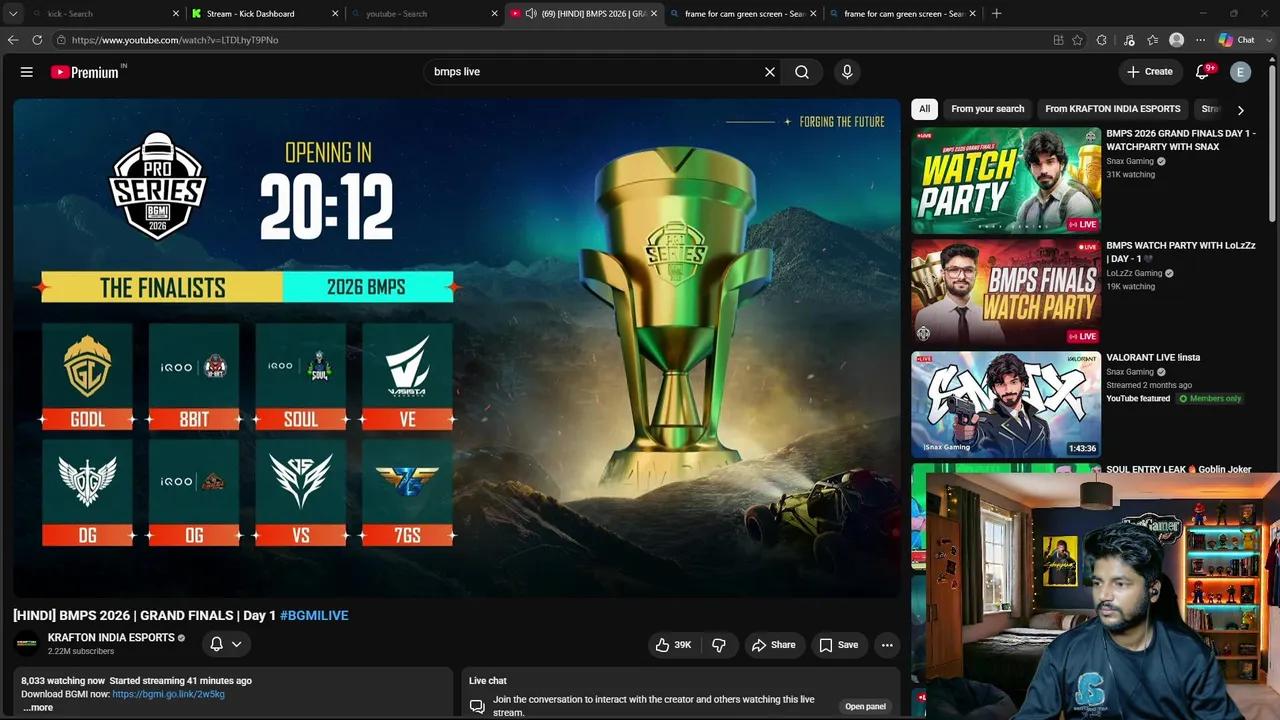This screenshot has height=720, width=1280.
Task: Expand notification preferences chevron beside bell
Action: tap(237, 644)
